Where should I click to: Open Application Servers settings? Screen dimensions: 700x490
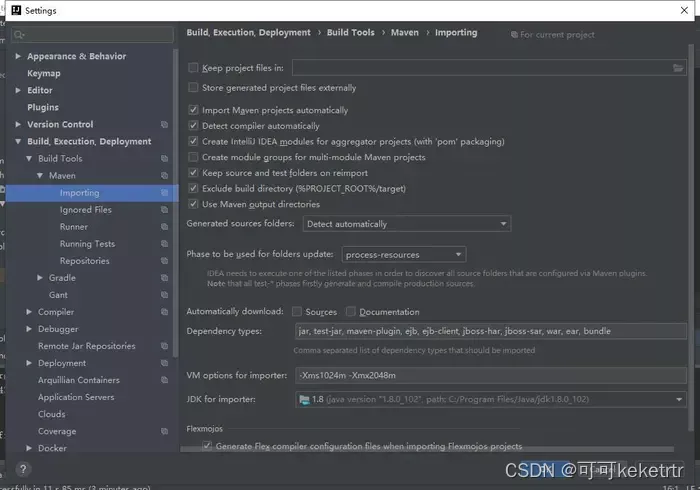pyautogui.click(x=76, y=397)
